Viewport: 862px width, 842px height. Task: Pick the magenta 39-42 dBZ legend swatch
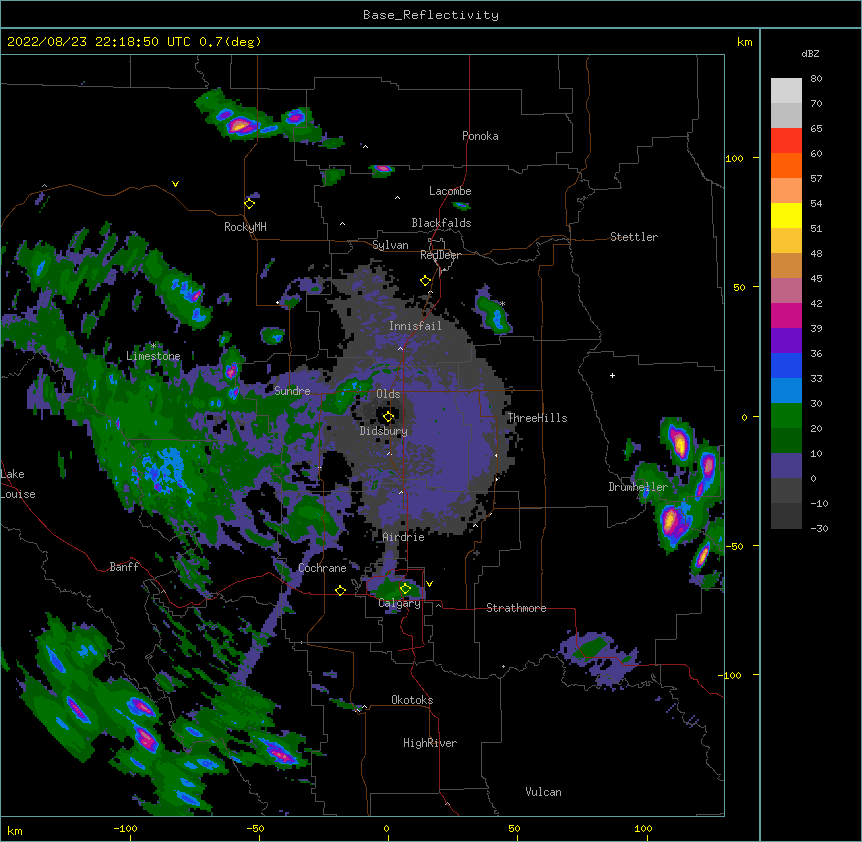786,315
